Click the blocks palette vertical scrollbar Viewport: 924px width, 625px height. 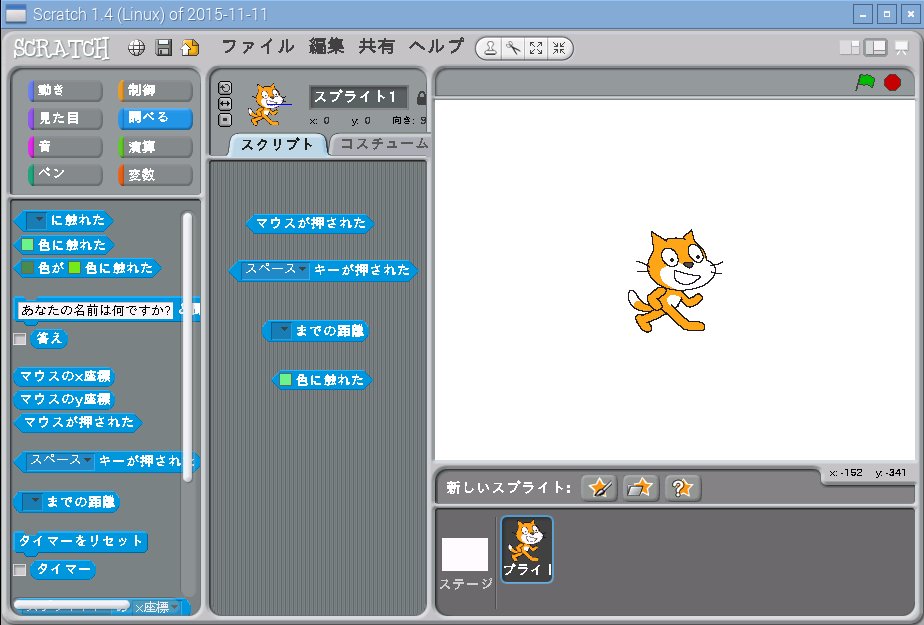tap(187, 348)
